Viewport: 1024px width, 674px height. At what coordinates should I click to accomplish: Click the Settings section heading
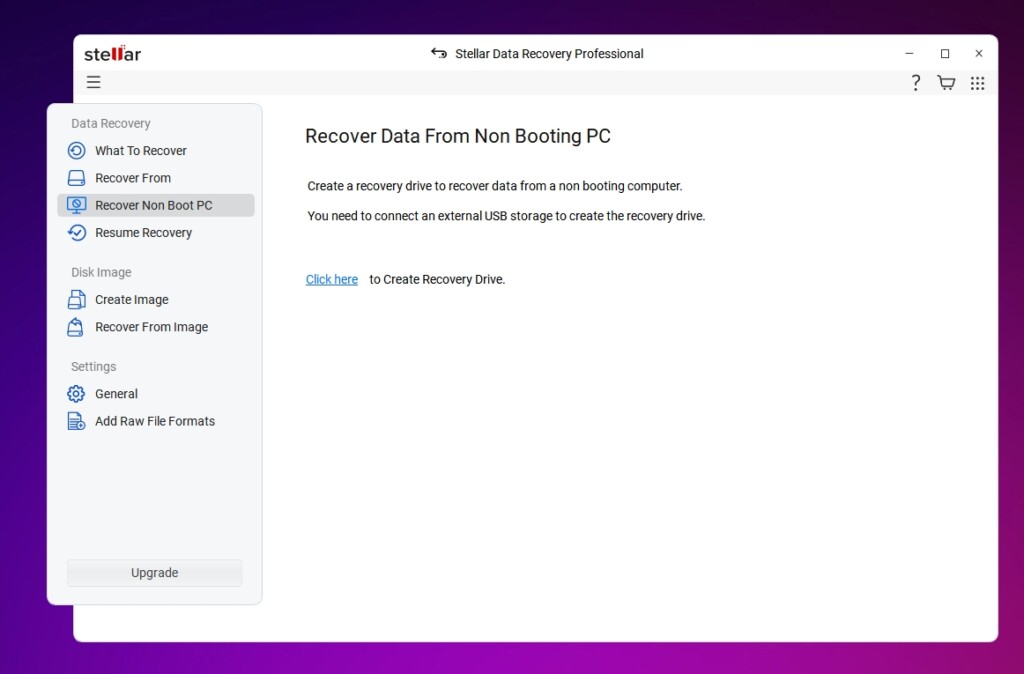click(x=93, y=366)
